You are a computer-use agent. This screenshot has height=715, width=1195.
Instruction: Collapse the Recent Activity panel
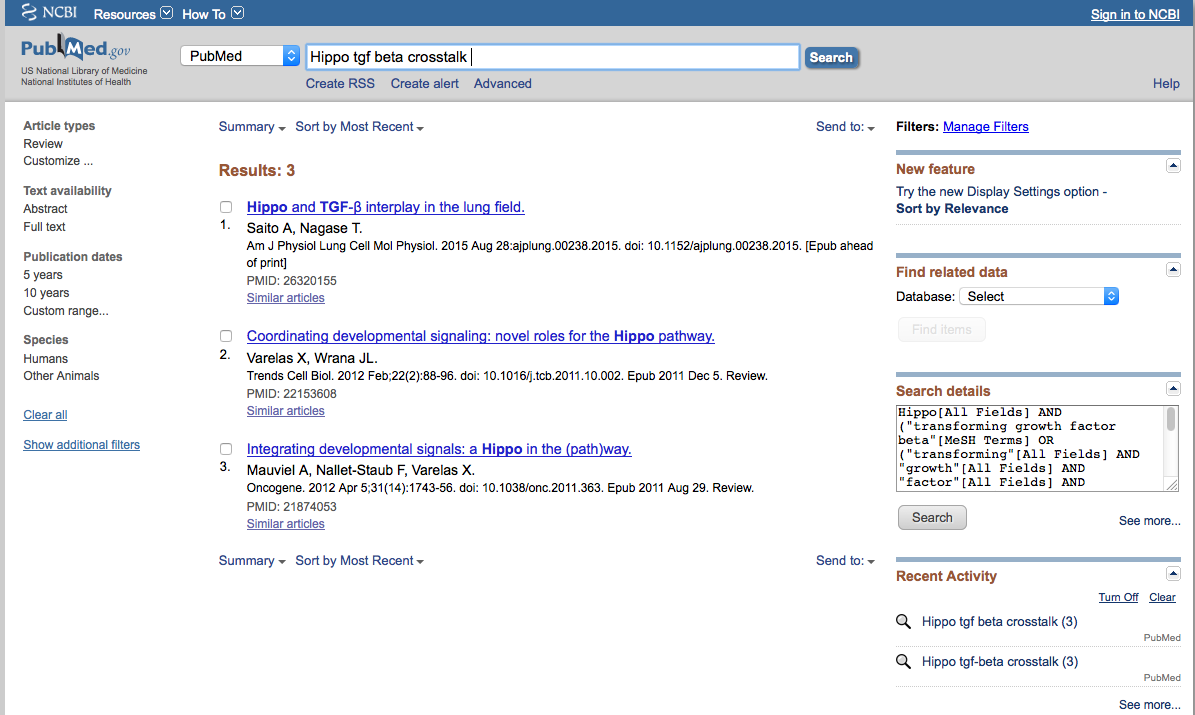(x=1173, y=573)
